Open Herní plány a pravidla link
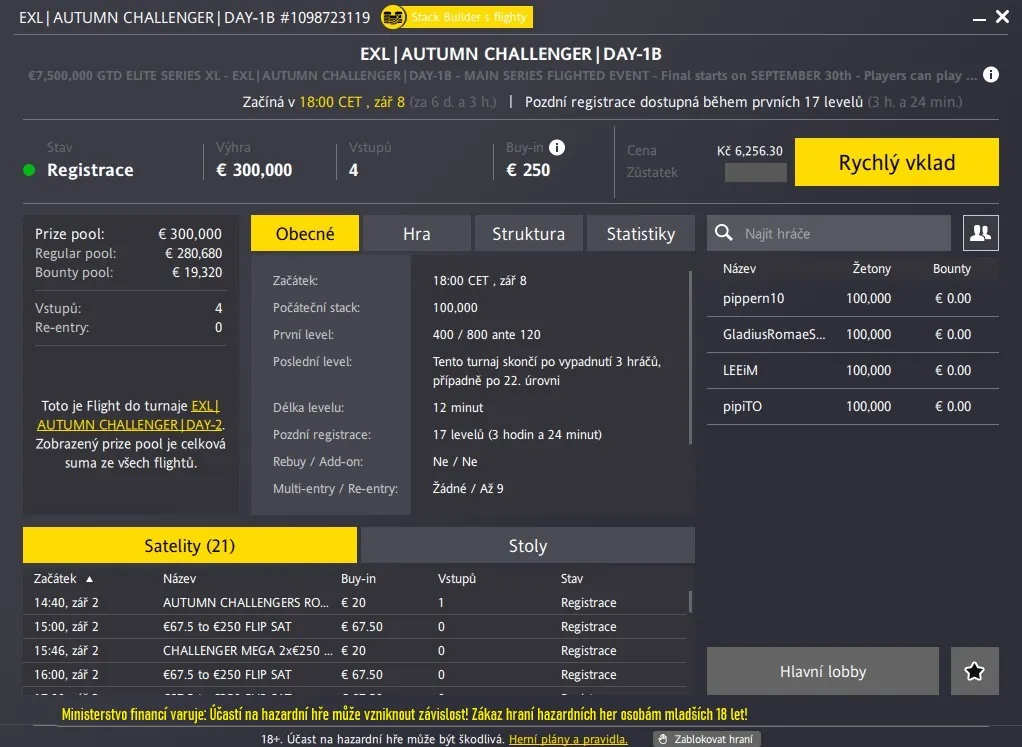1022x747 pixels. (568, 739)
